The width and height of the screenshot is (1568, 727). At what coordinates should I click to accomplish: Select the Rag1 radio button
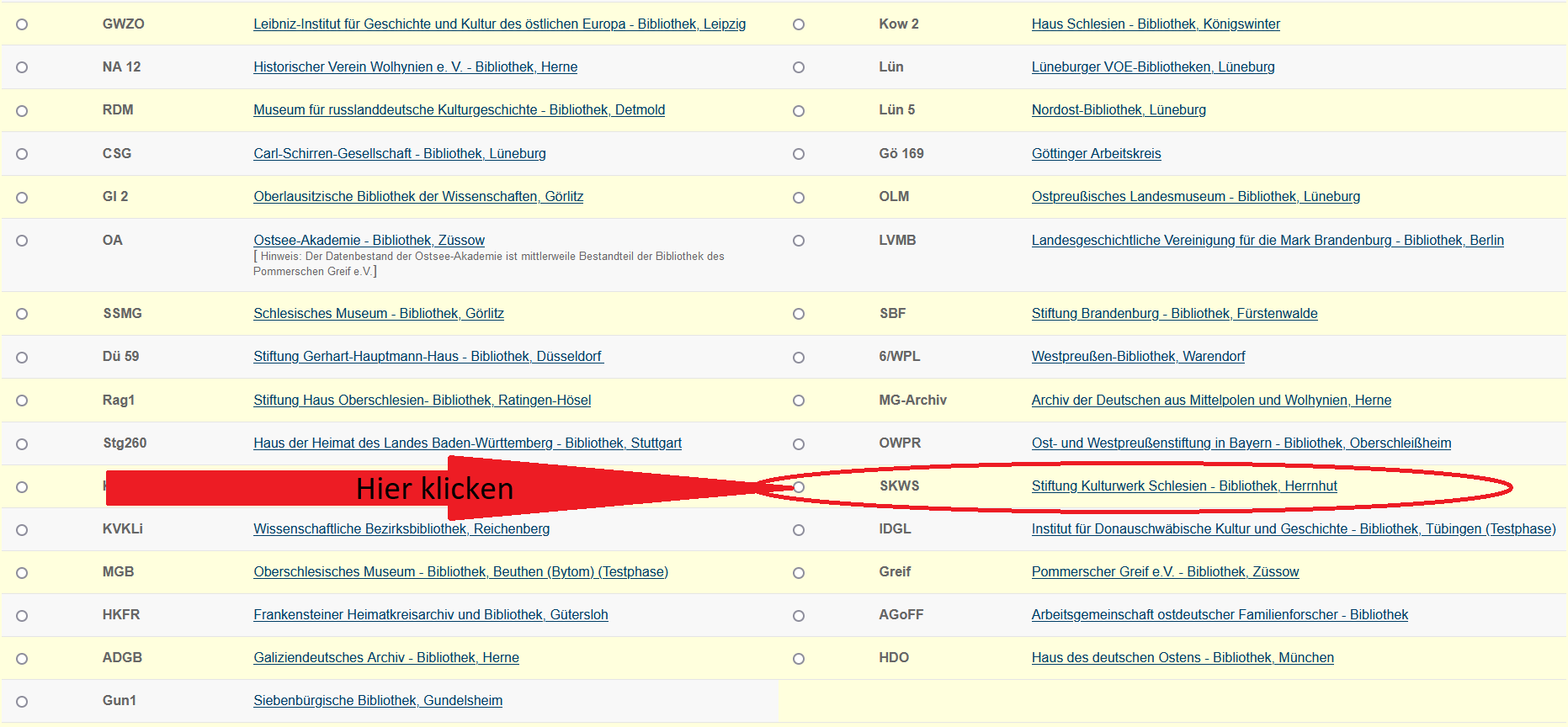point(22,401)
